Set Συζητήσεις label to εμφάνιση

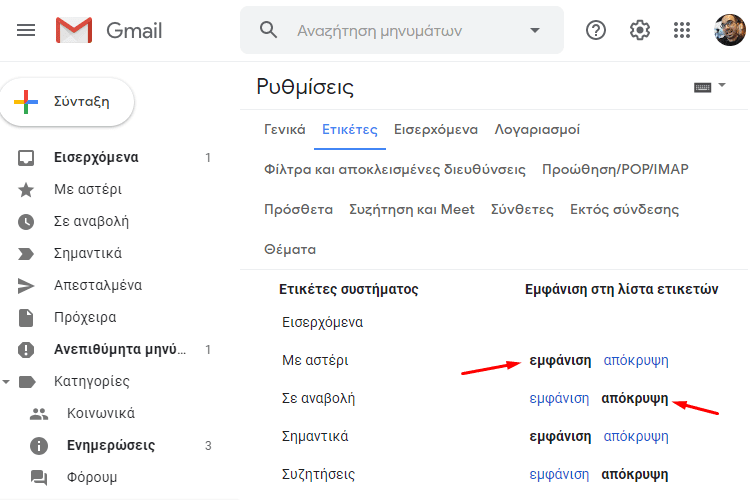coord(559,474)
